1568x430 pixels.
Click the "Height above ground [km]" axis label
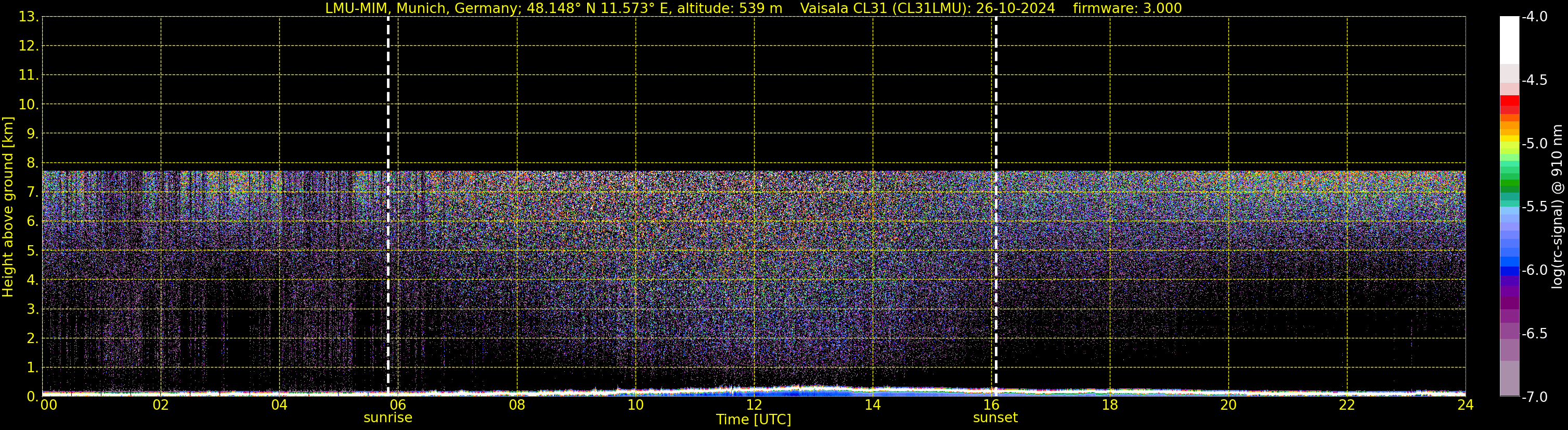(8, 207)
